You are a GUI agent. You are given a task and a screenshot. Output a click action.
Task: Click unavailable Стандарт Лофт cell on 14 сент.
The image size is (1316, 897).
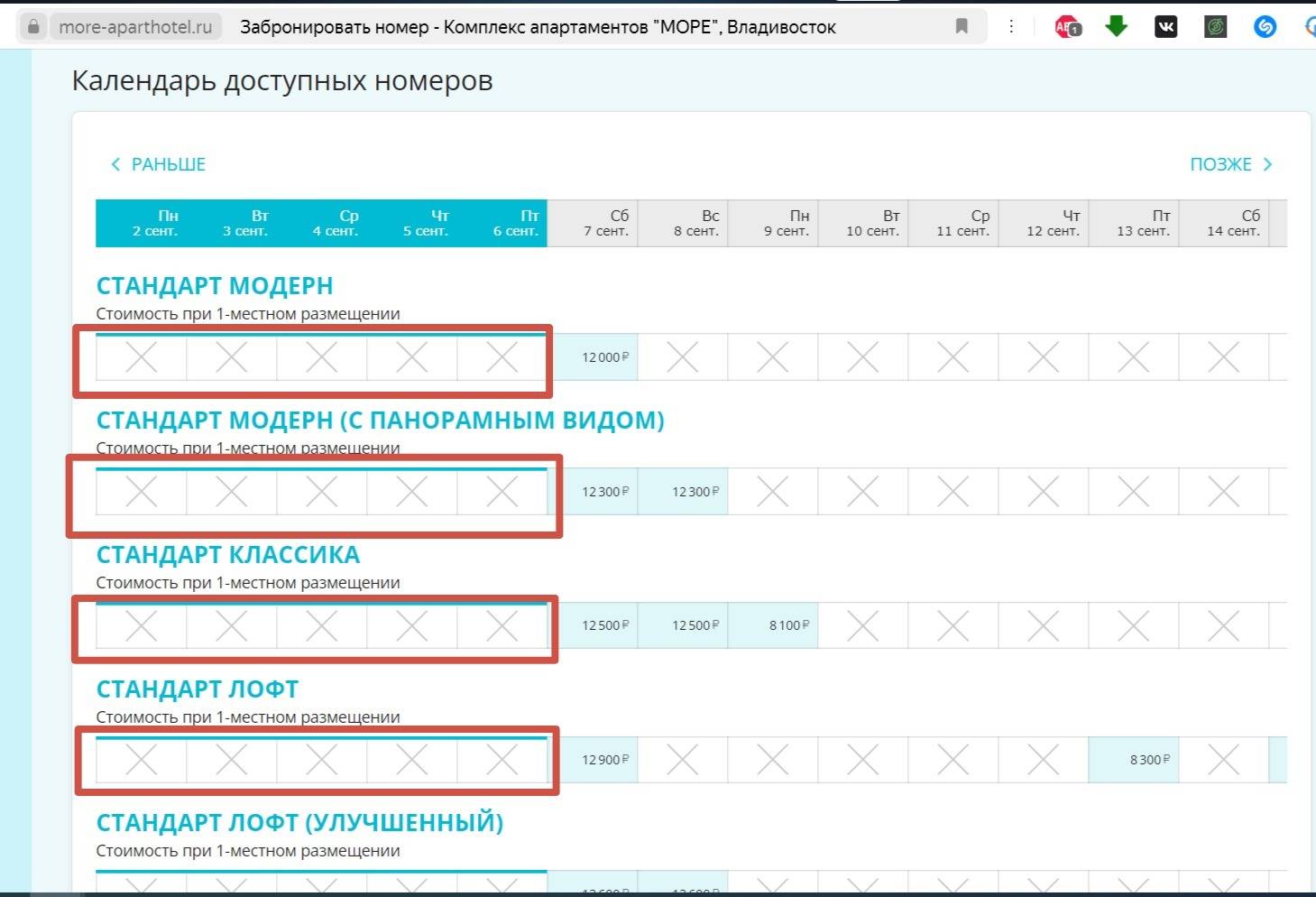click(x=1224, y=760)
